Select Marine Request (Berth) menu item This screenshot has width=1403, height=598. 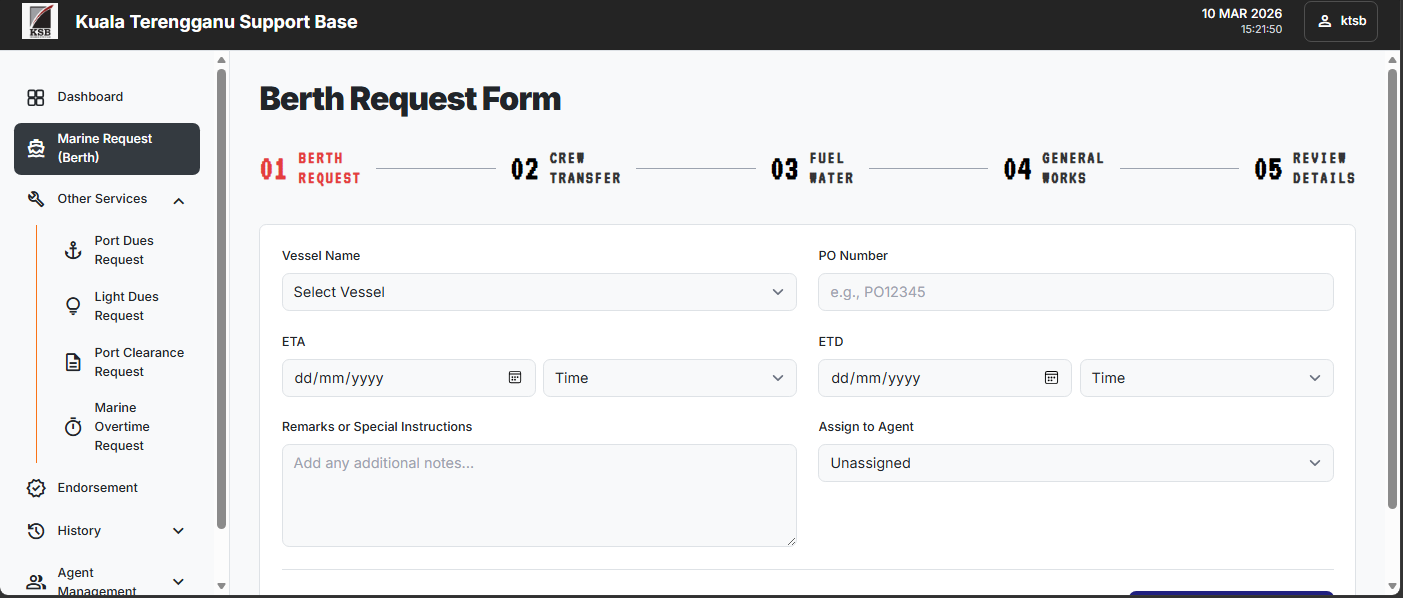point(107,148)
